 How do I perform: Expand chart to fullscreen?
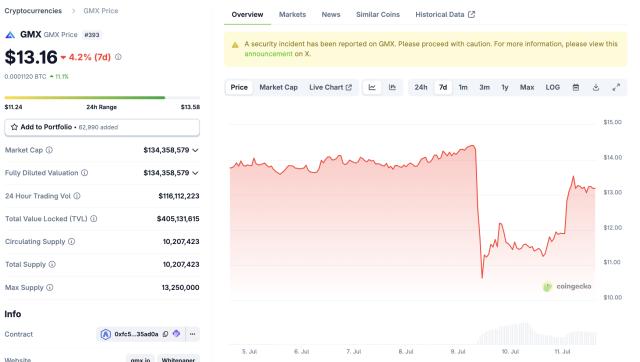click(x=616, y=87)
